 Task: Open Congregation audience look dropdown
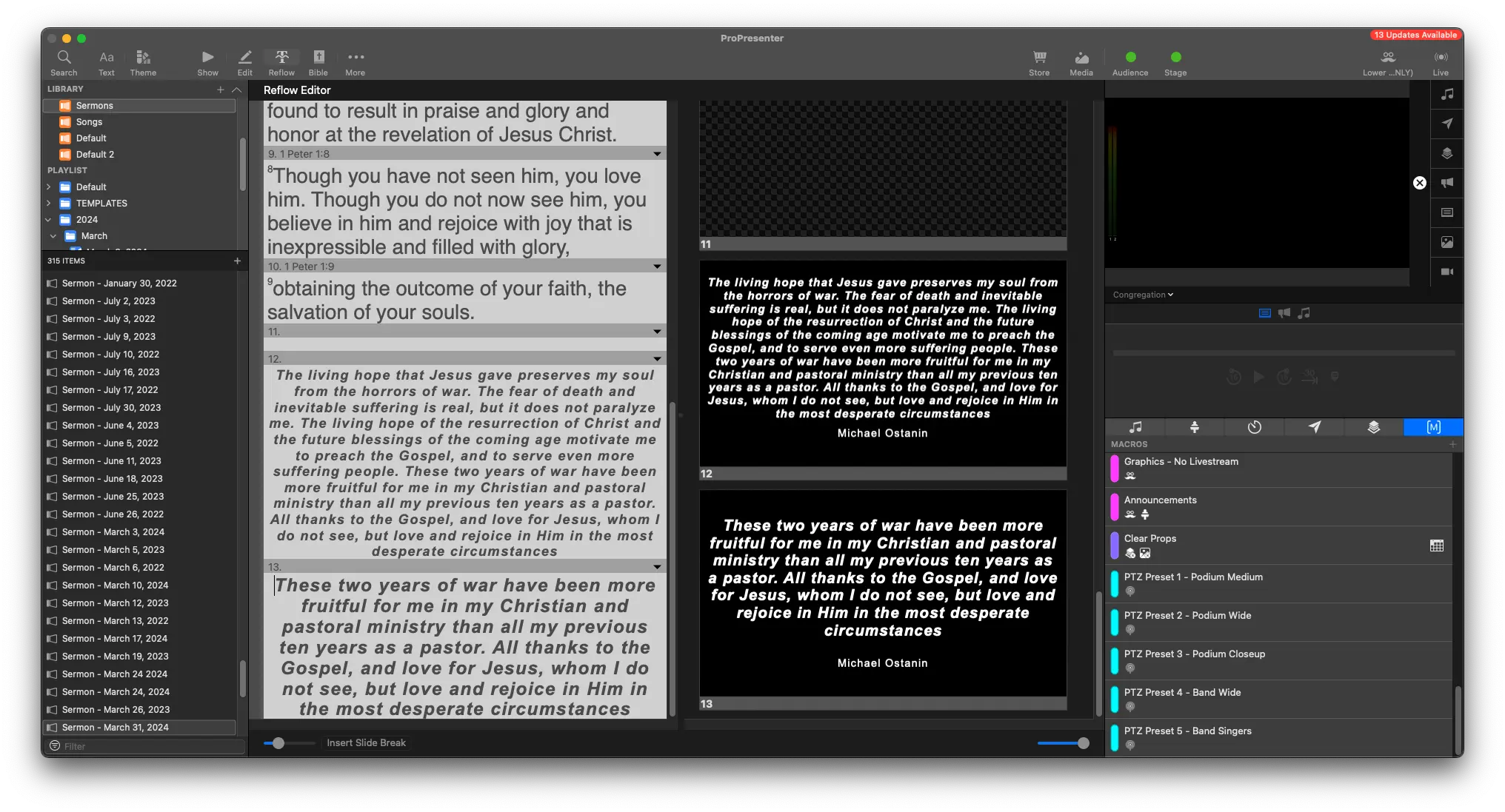(x=1143, y=295)
